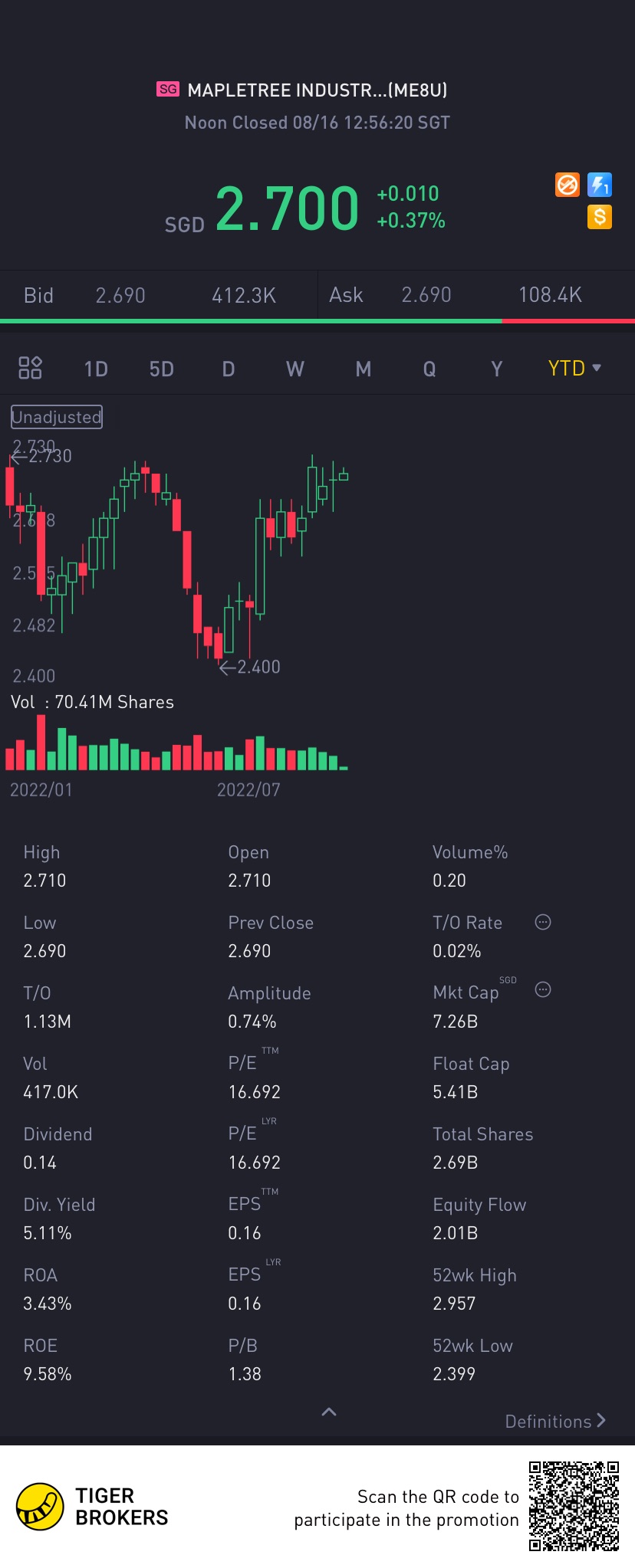This screenshot has width=635, height=1568.
Task: Toggle the Unadjusted price setting
Action: pyautogui.click(x=57, y=417)
